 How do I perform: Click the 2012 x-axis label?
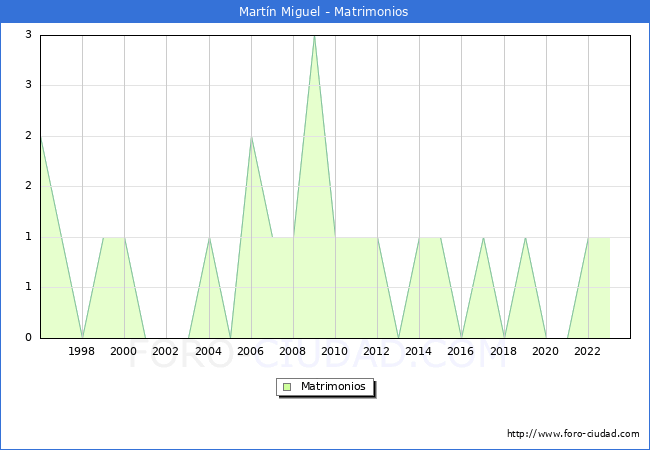tap(377, 351)
